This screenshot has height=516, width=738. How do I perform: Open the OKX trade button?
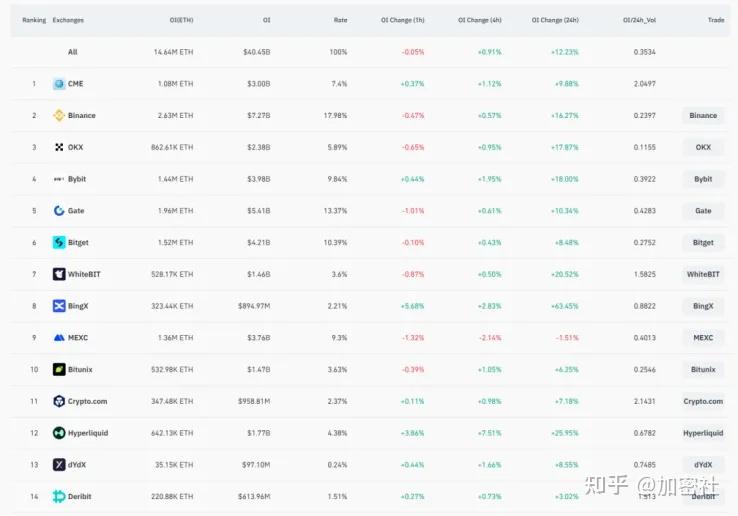point(703,147)
